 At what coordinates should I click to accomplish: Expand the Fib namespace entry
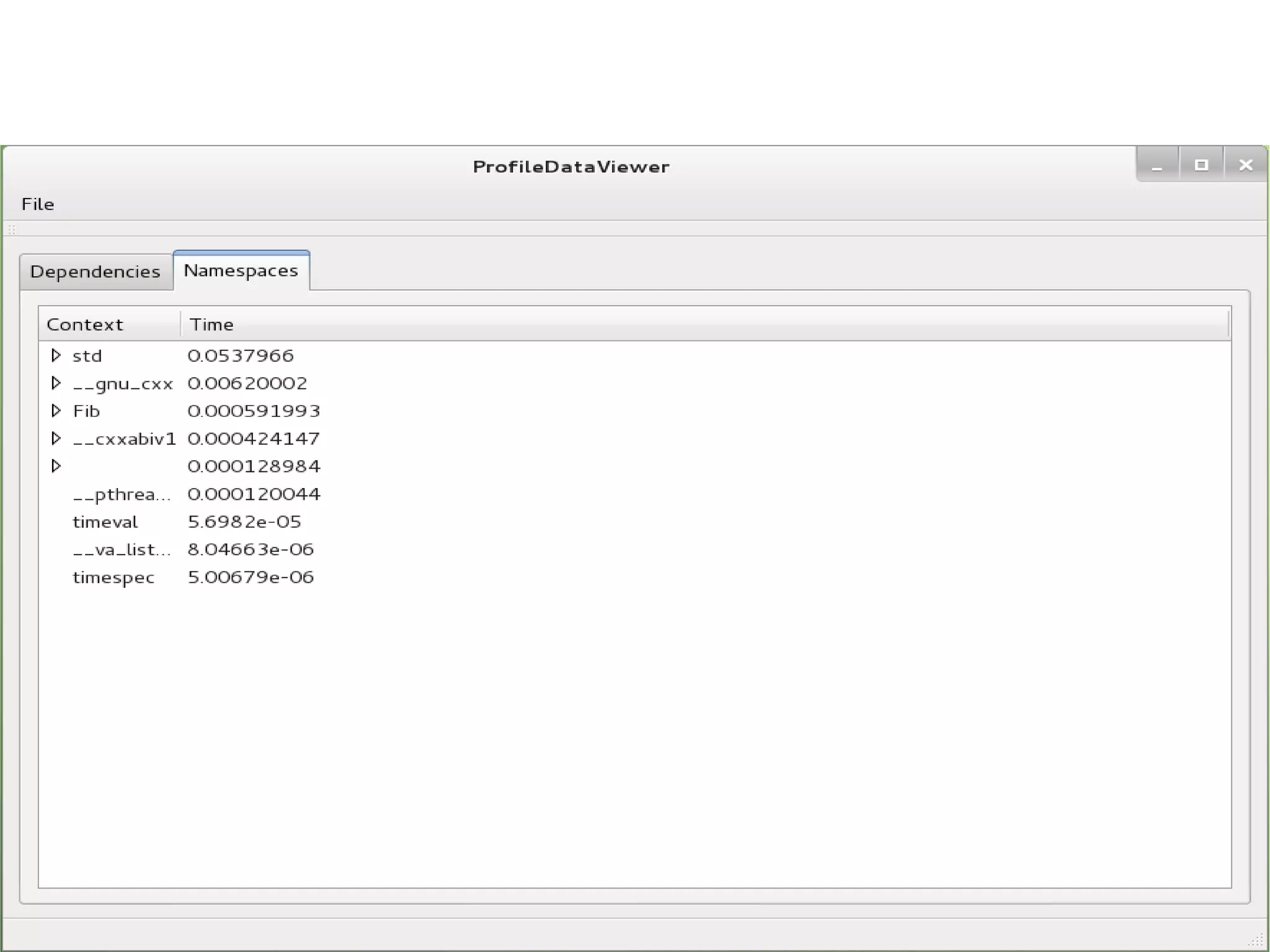[56, 411]
